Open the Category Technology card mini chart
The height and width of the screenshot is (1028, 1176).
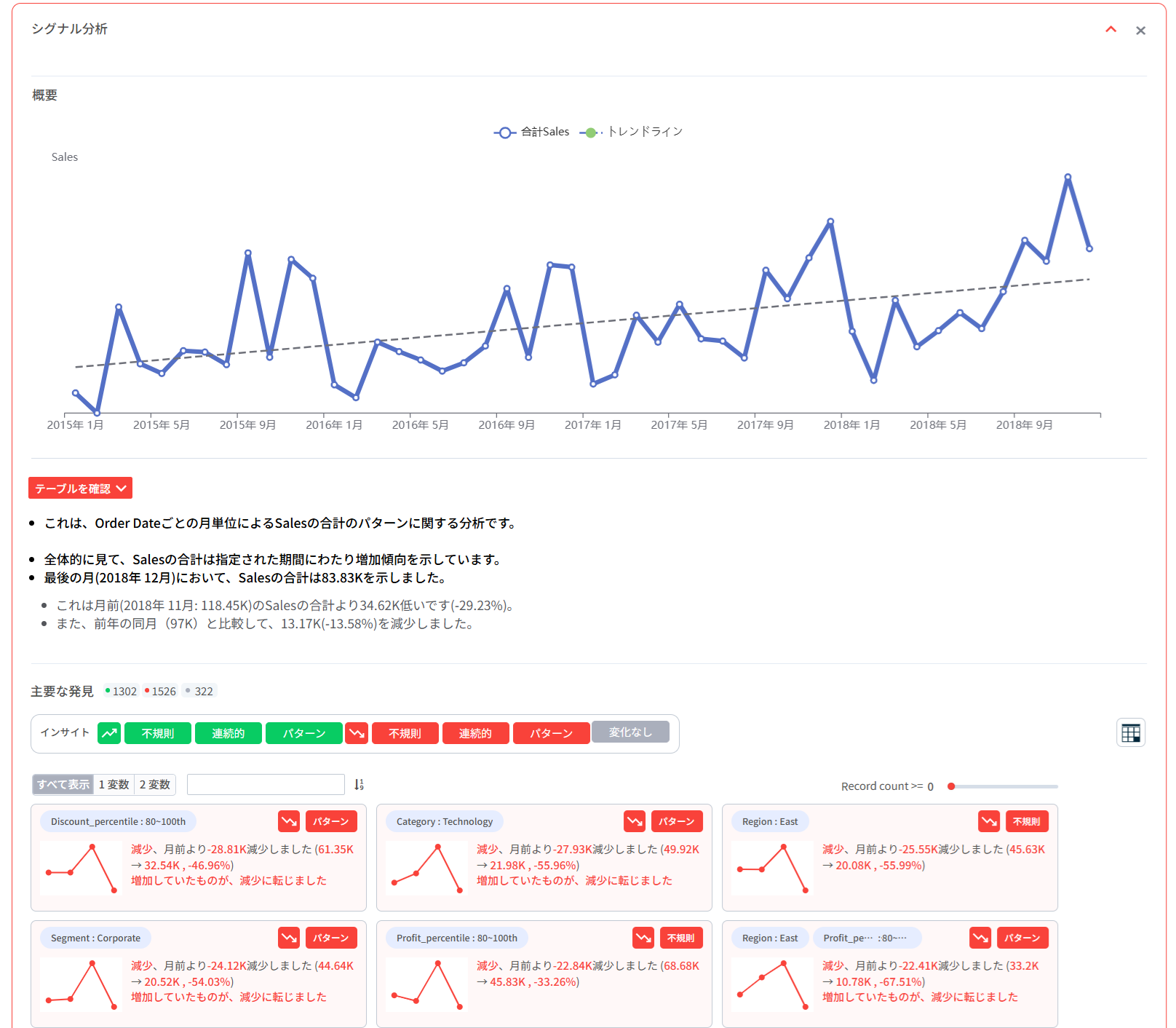[x=426, y=869]
